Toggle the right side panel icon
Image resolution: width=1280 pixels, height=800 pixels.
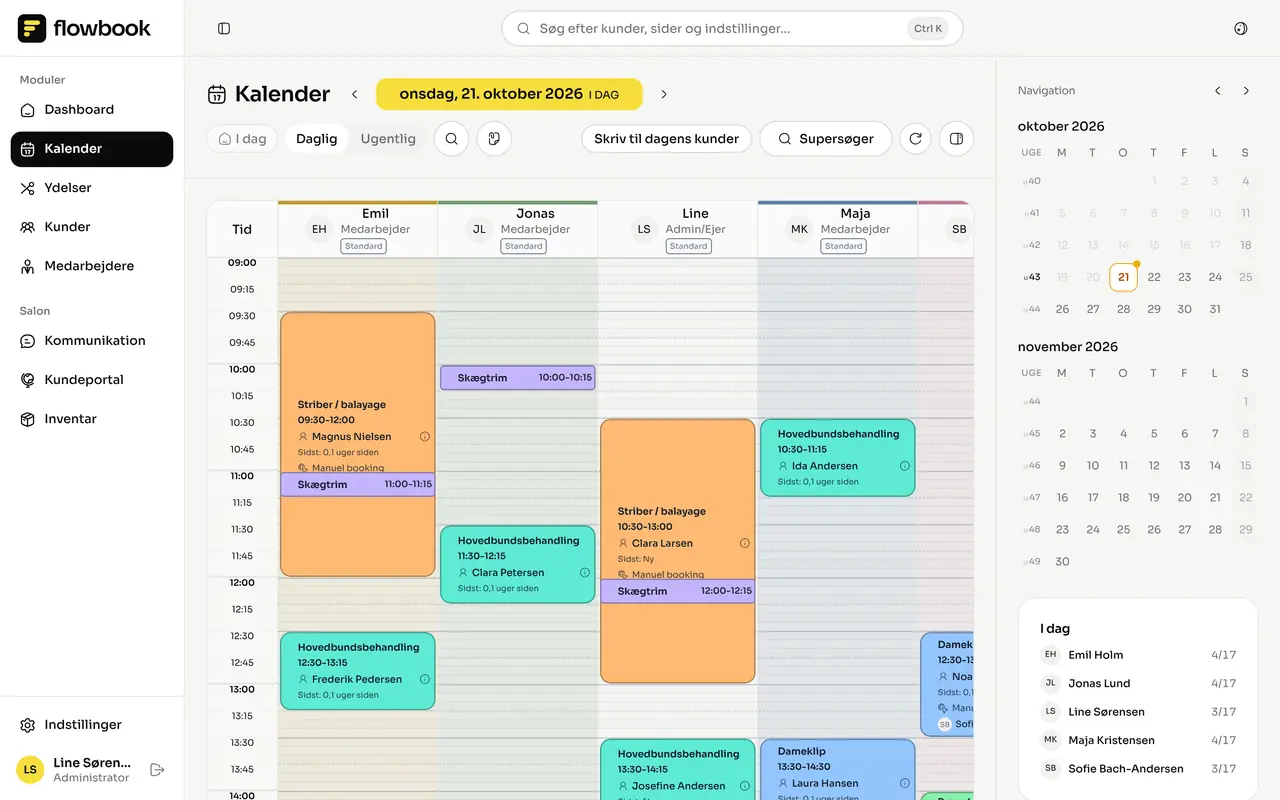click(x=956, y=139)
